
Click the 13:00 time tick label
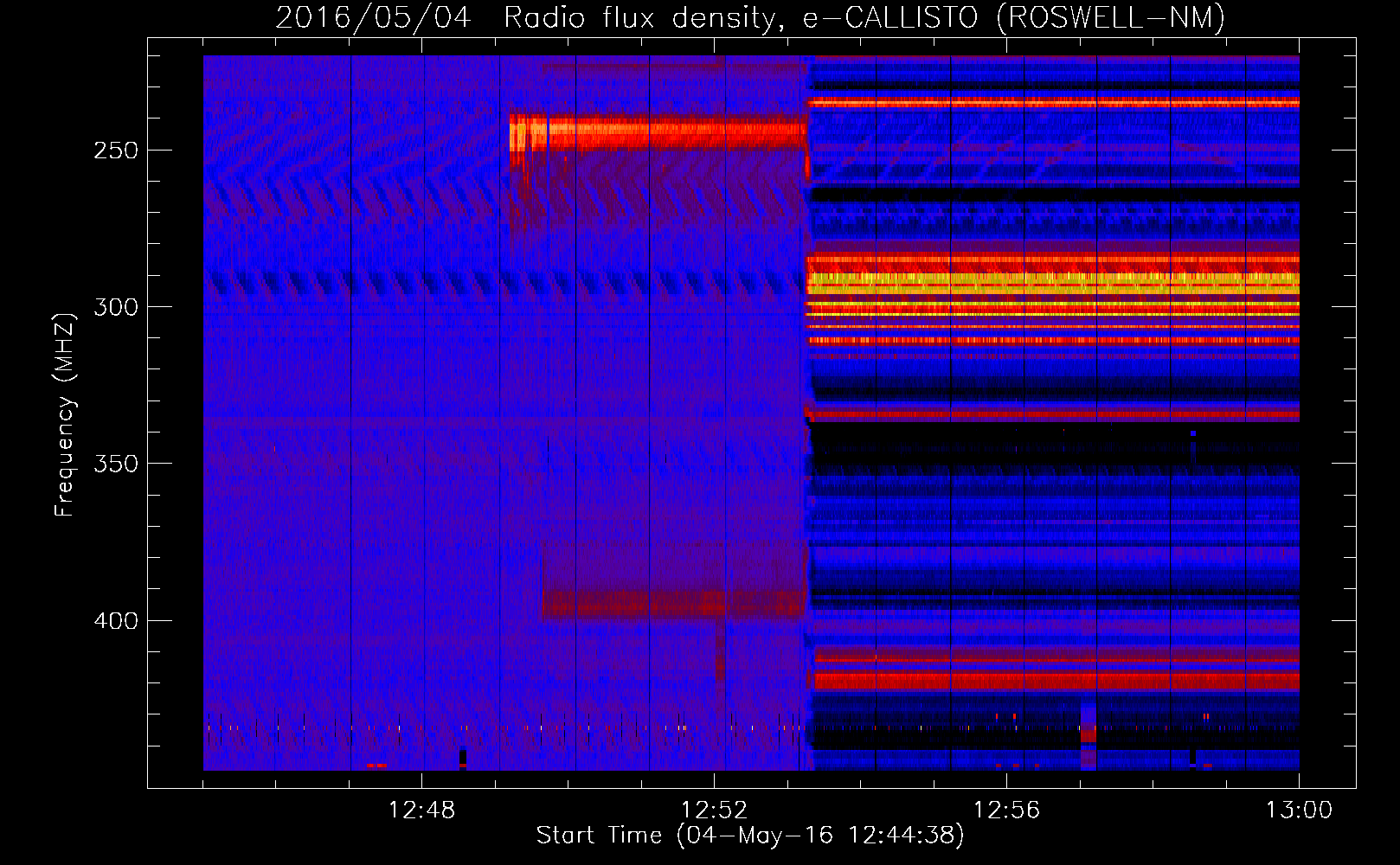point(1299,811)
